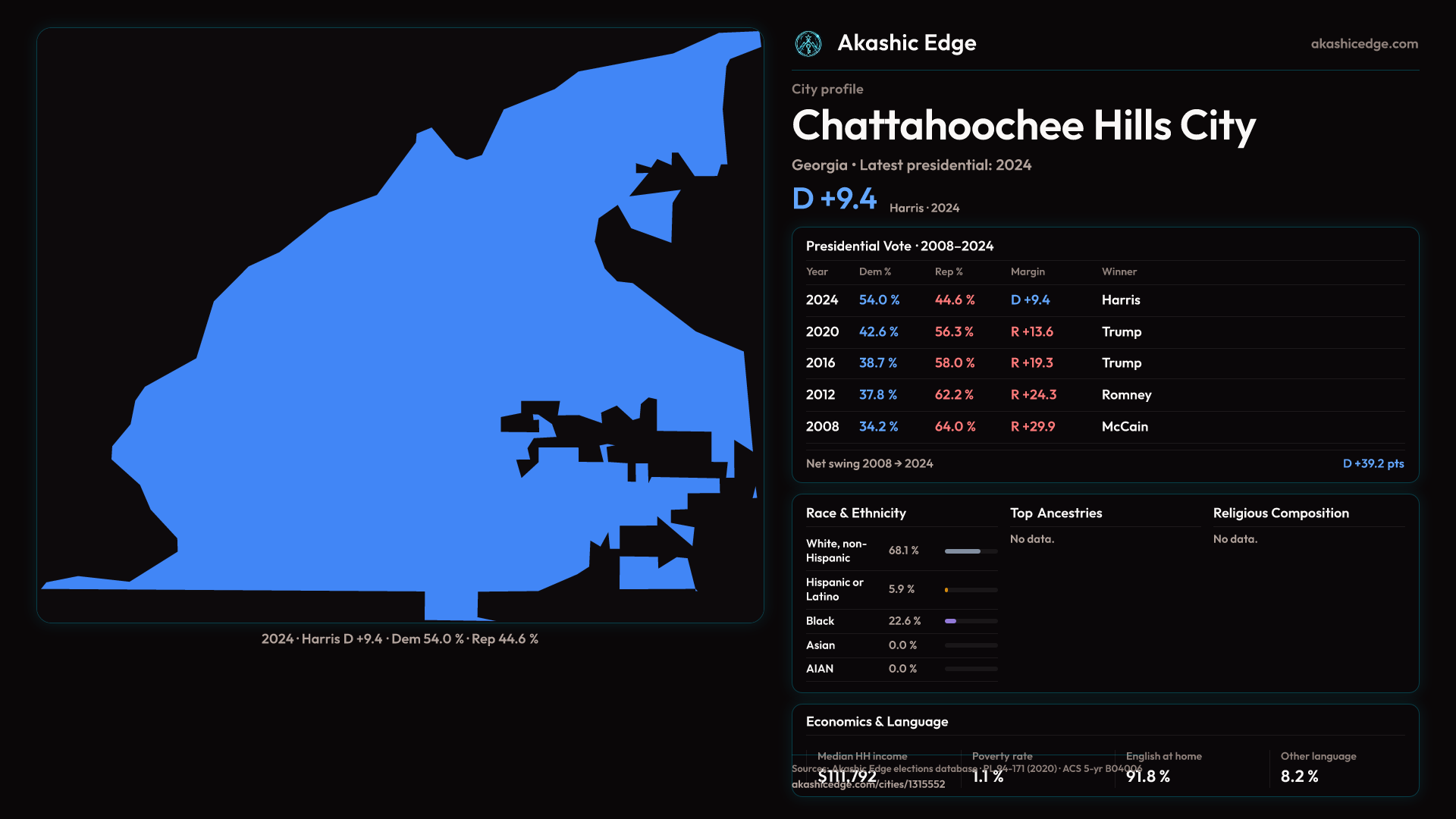Click the Race & Ethnicity heading
This screenshot has height=819, width=1456.
[855, 513]
